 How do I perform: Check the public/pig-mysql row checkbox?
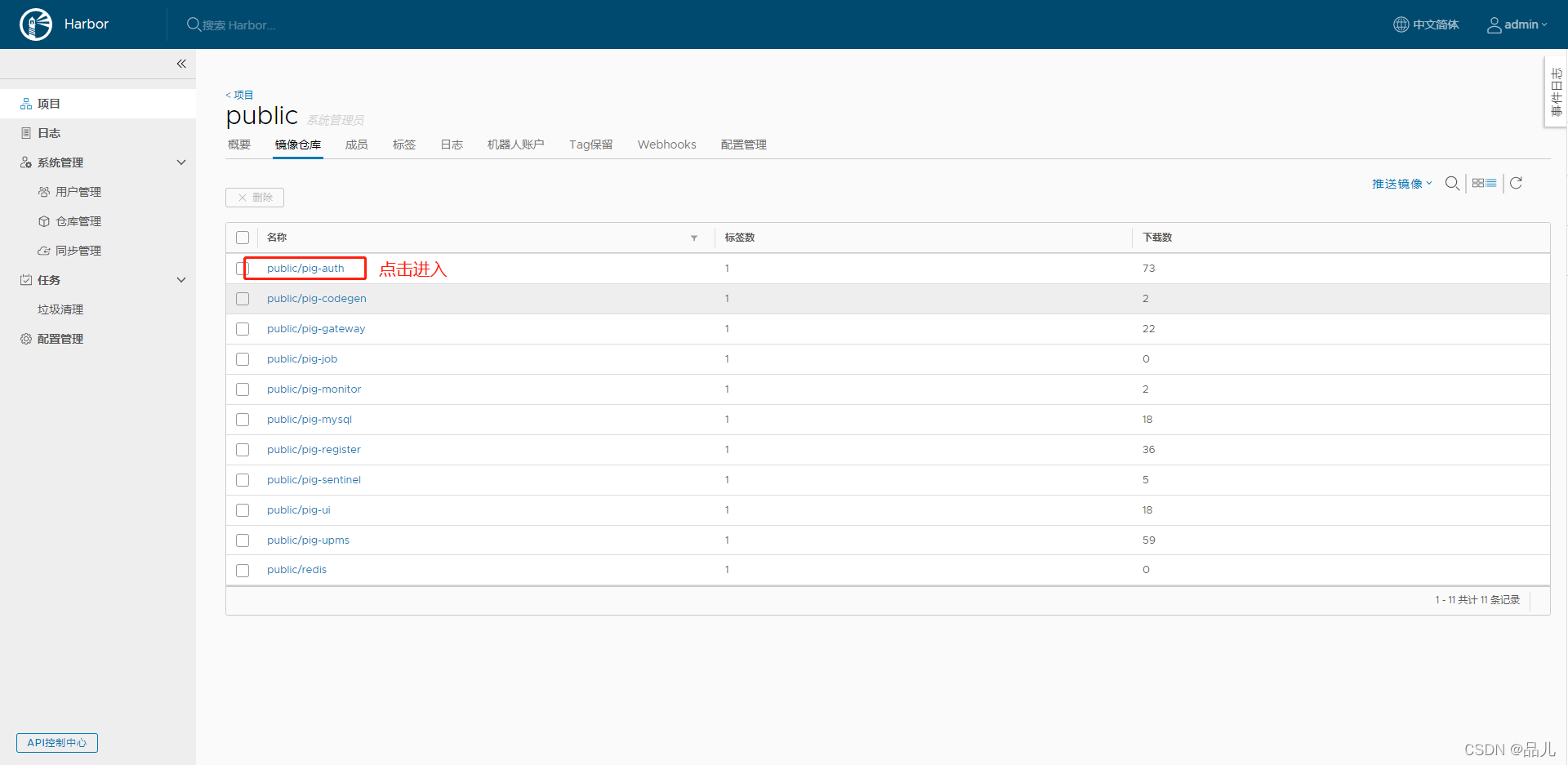[x=243, y=420]
